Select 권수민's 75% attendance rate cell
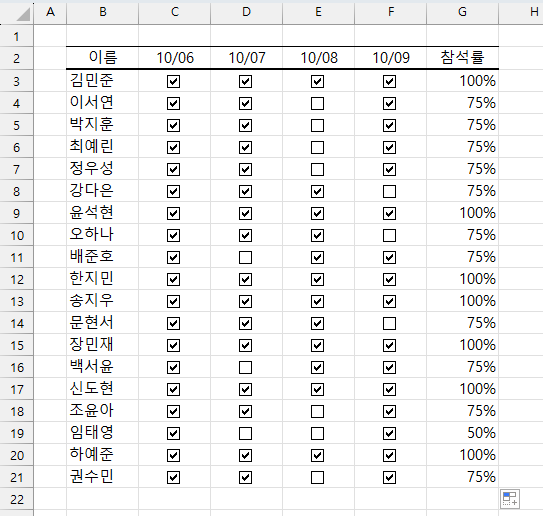Viewport: 543px width, 516px height. (x=463, y=477)
